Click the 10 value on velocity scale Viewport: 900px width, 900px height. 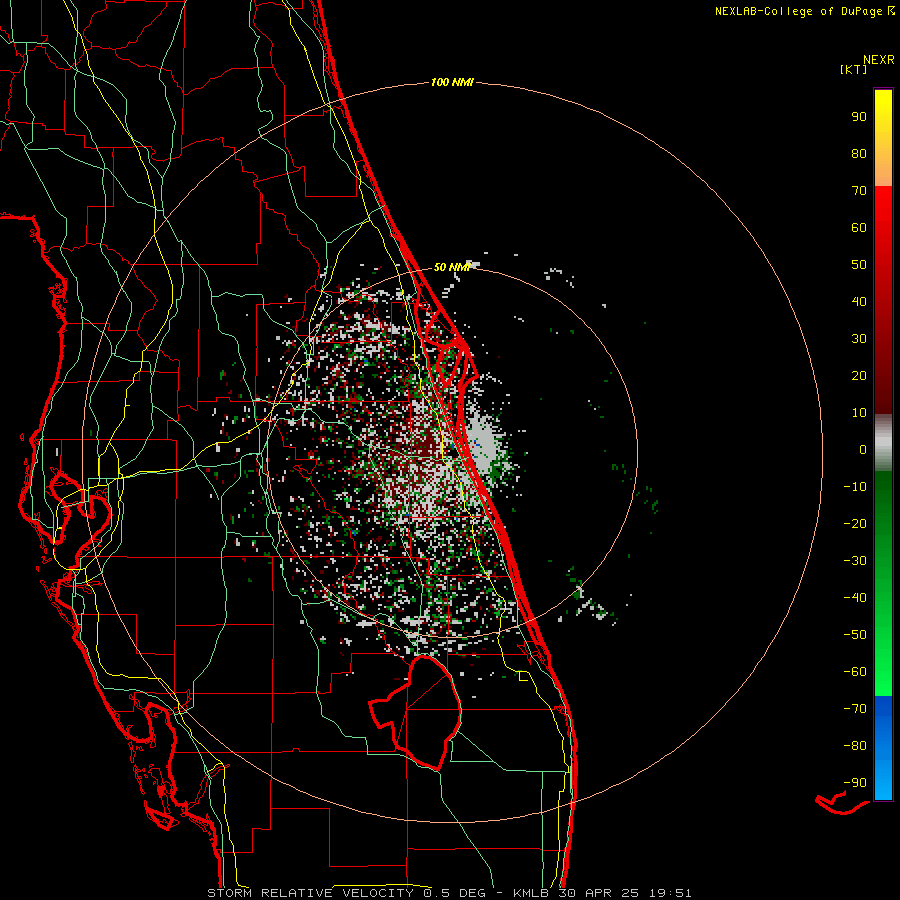[x=859, y=413]
